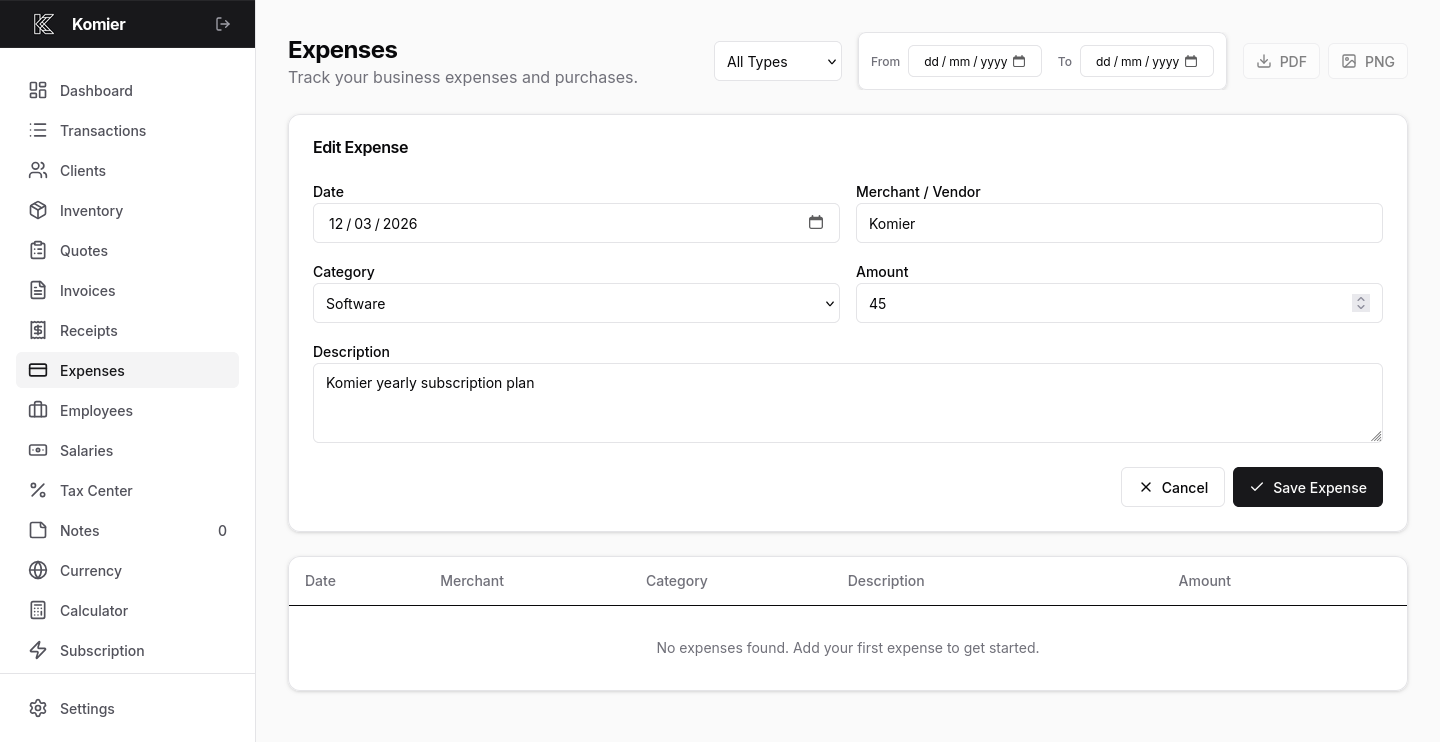Open the Calculator tool

point(93,610)
